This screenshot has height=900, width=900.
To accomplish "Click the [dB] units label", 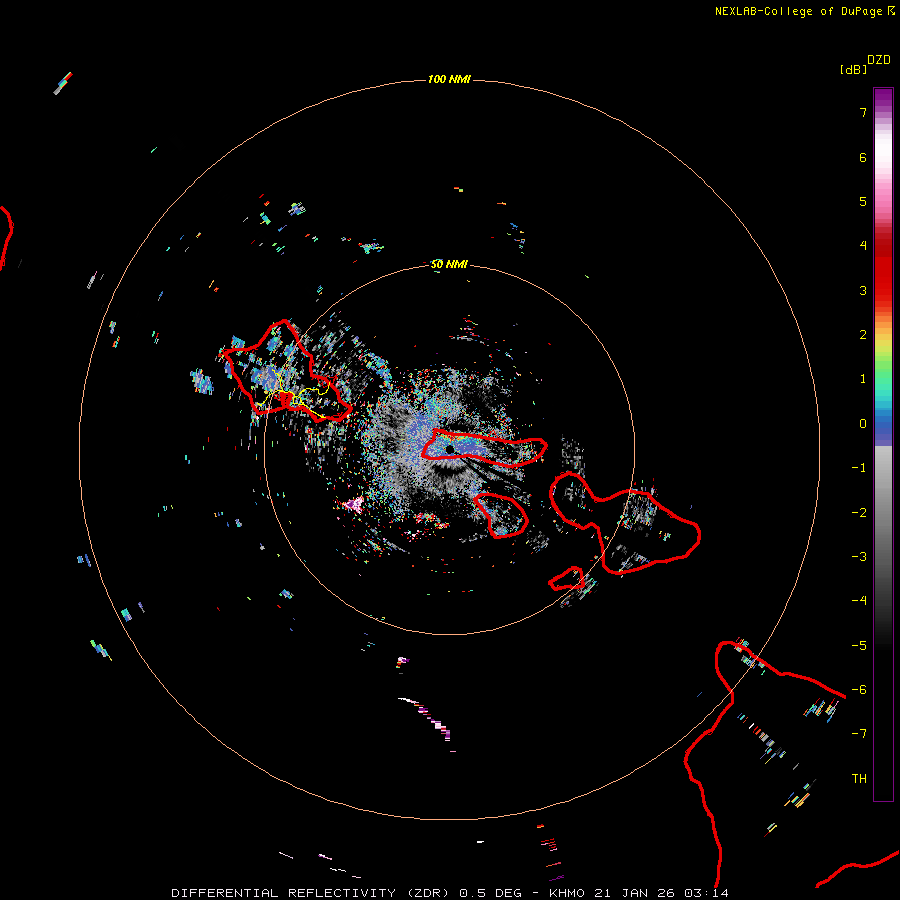I will 853,69.
